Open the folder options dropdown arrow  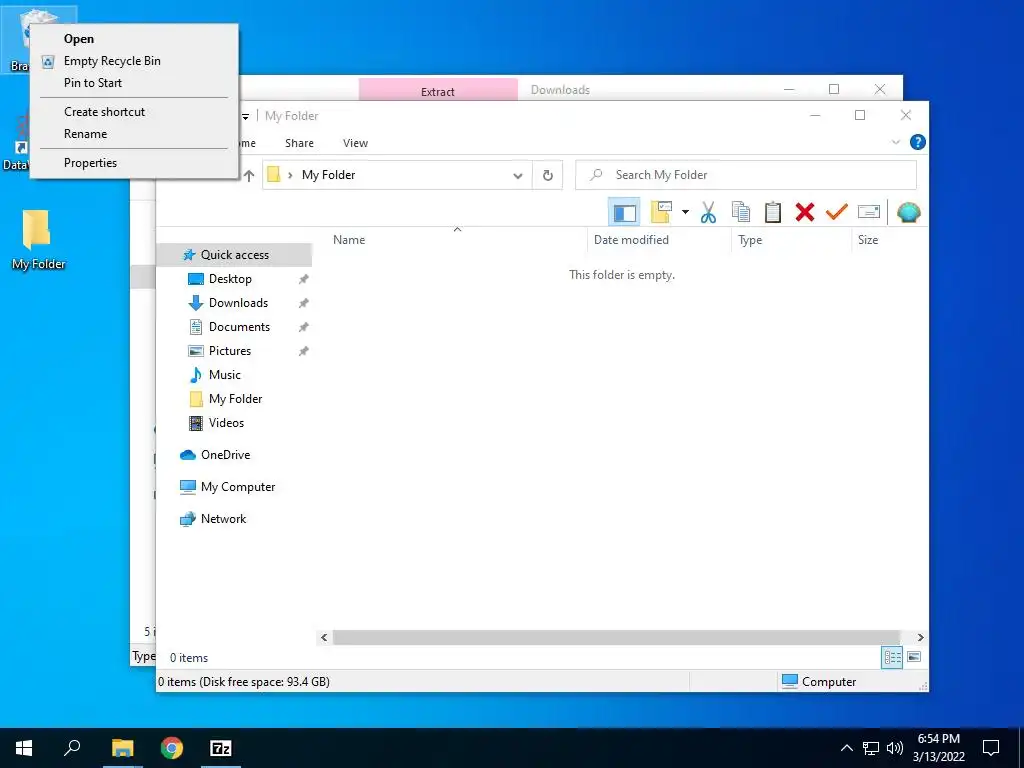[685, 212]
